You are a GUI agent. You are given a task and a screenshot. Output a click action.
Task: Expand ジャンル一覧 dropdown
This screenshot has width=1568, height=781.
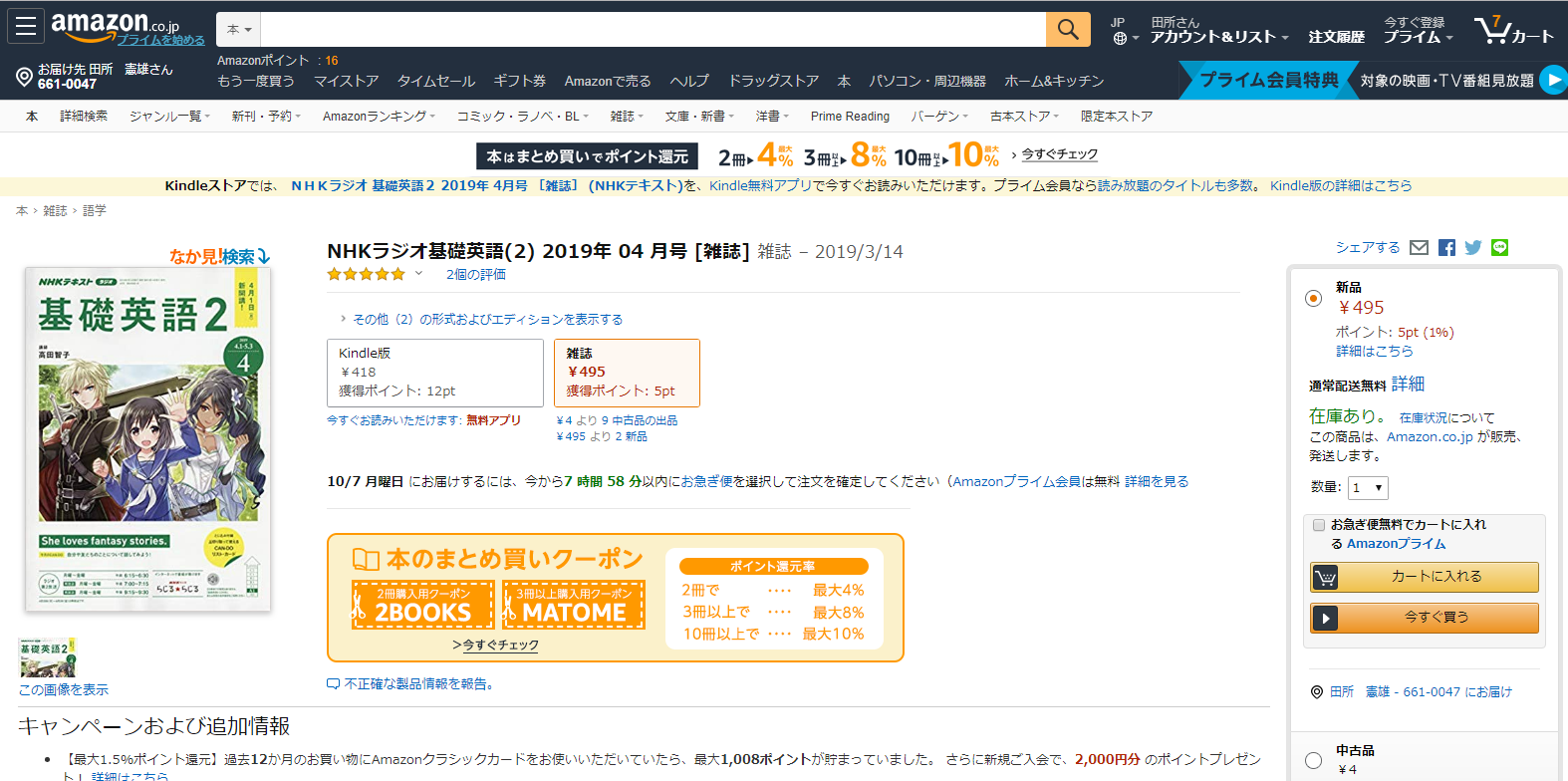click(169, 117)
